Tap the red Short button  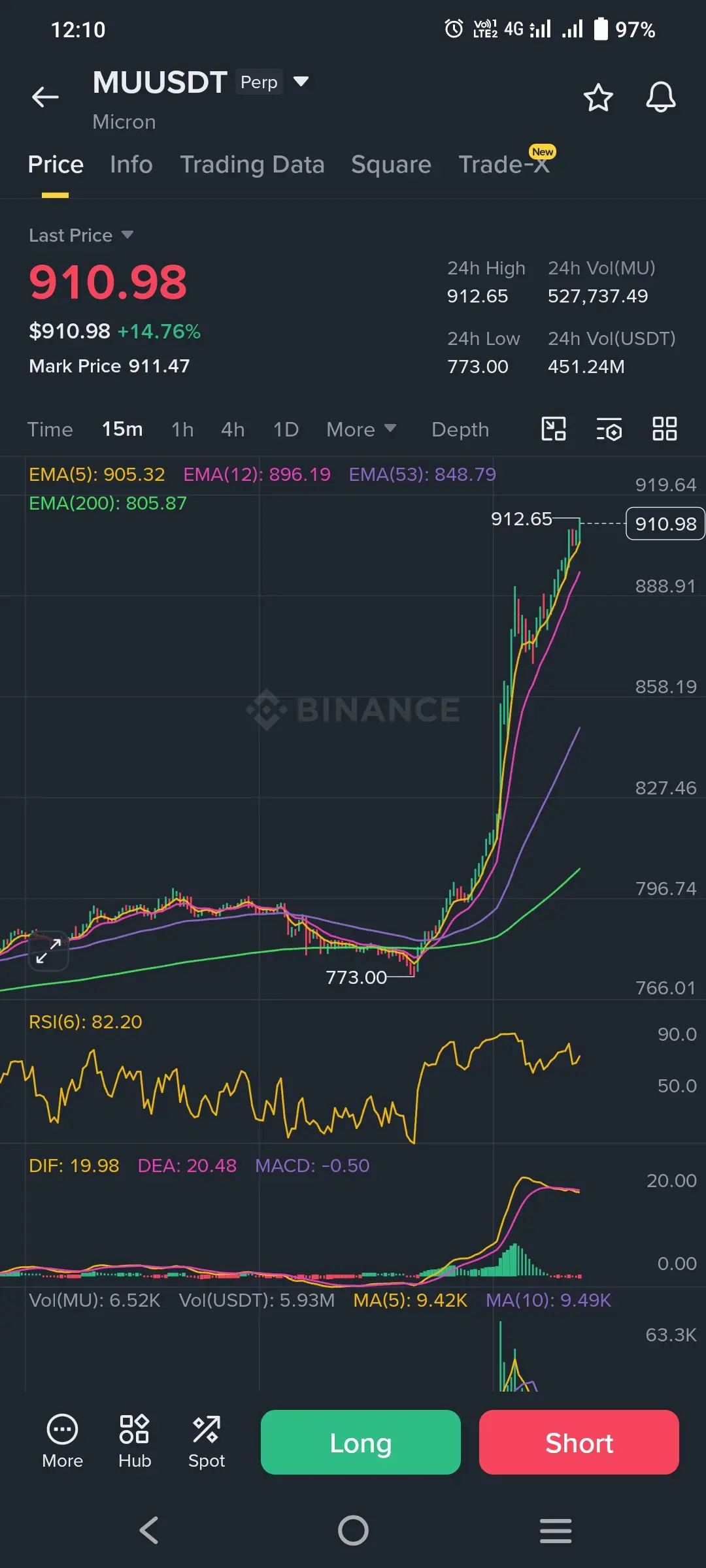pyautogui.click(x=579, y=1442)
